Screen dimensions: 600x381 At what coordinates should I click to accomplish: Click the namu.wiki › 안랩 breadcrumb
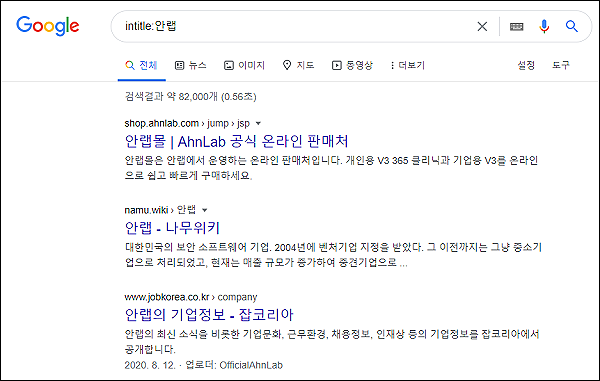click(x=160, y=210)
